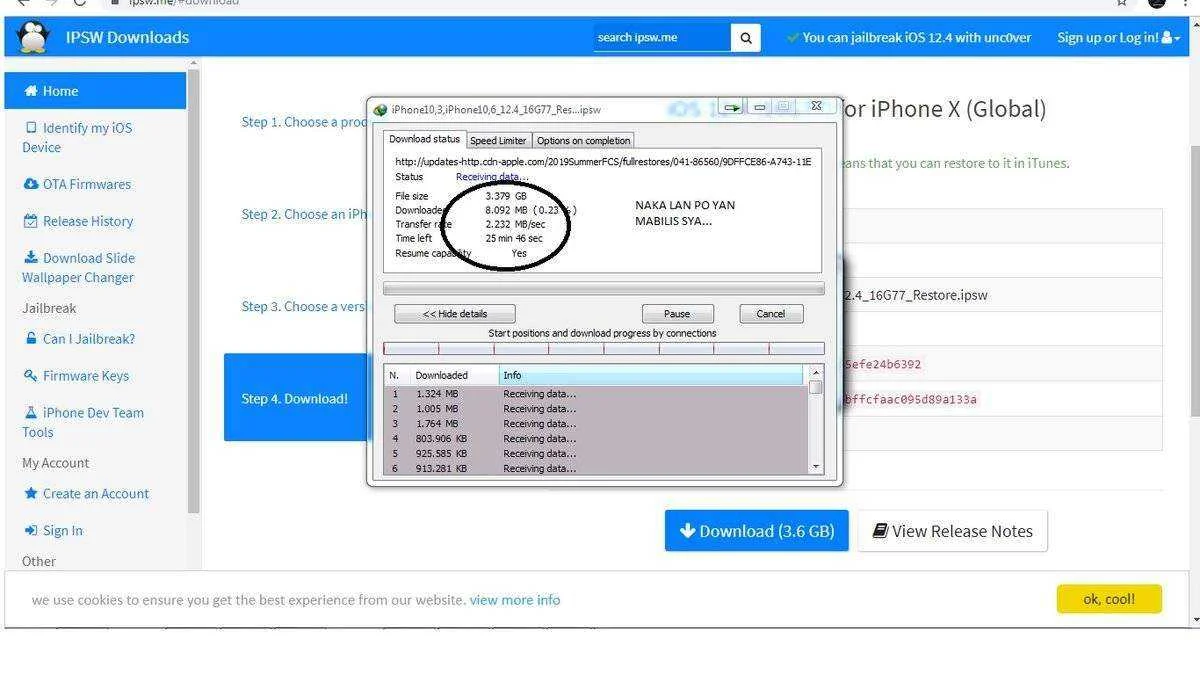
Task: Click the Download (3.6 GB) button
Action: pos(756,531)
